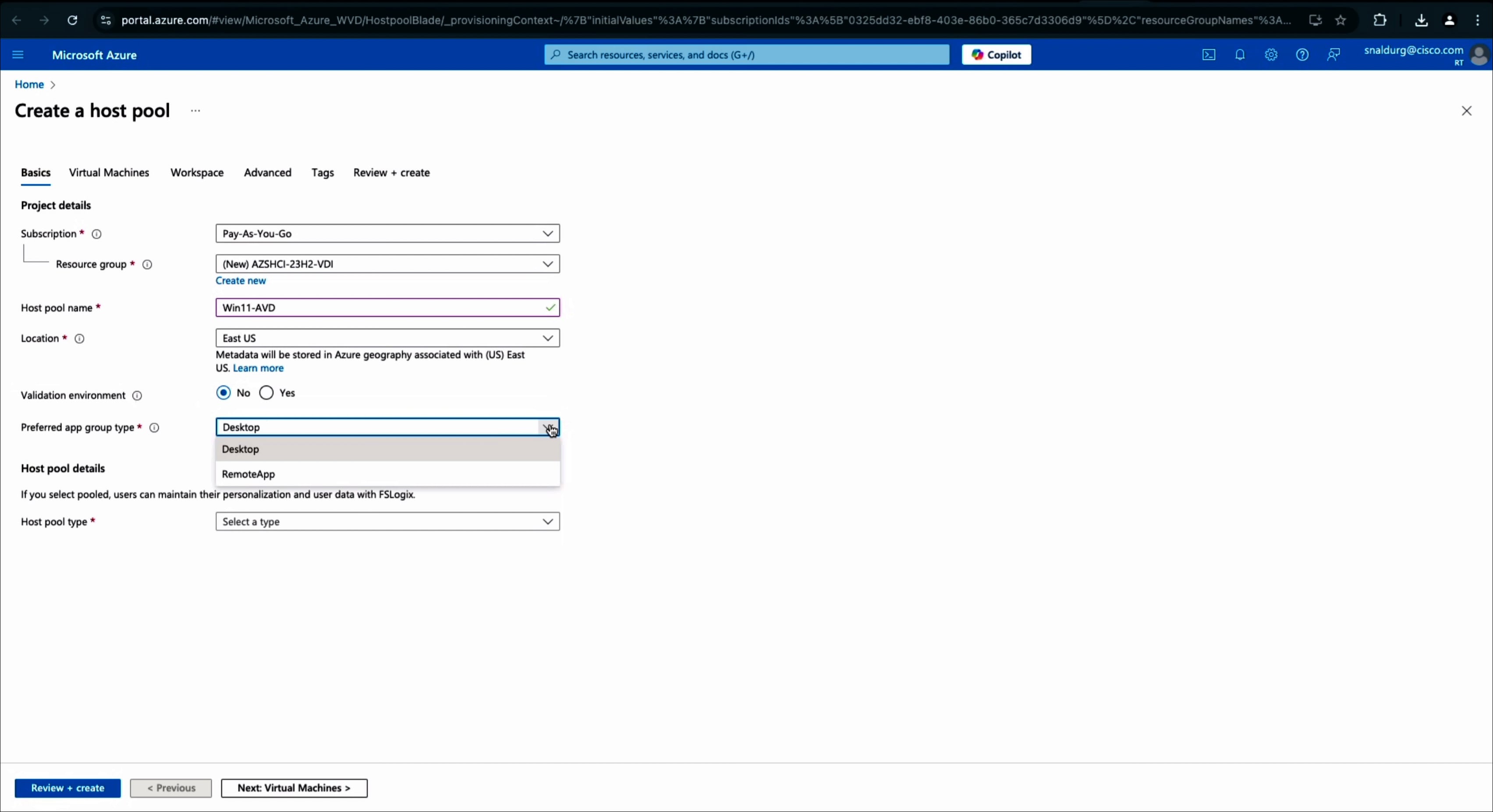Screen dimensions: 1493x812
Task: Switch to the Basics tab
Action: 35,173
